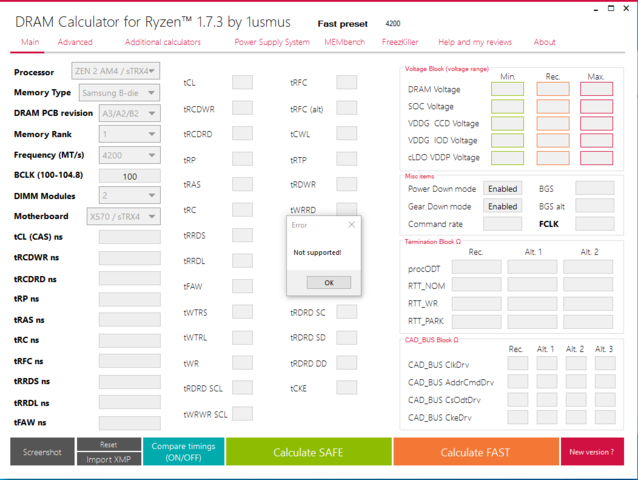Expand the DRAM PCB revision dropdown
Viewport: 638px width, 480px height.
[x=129, y=113]
